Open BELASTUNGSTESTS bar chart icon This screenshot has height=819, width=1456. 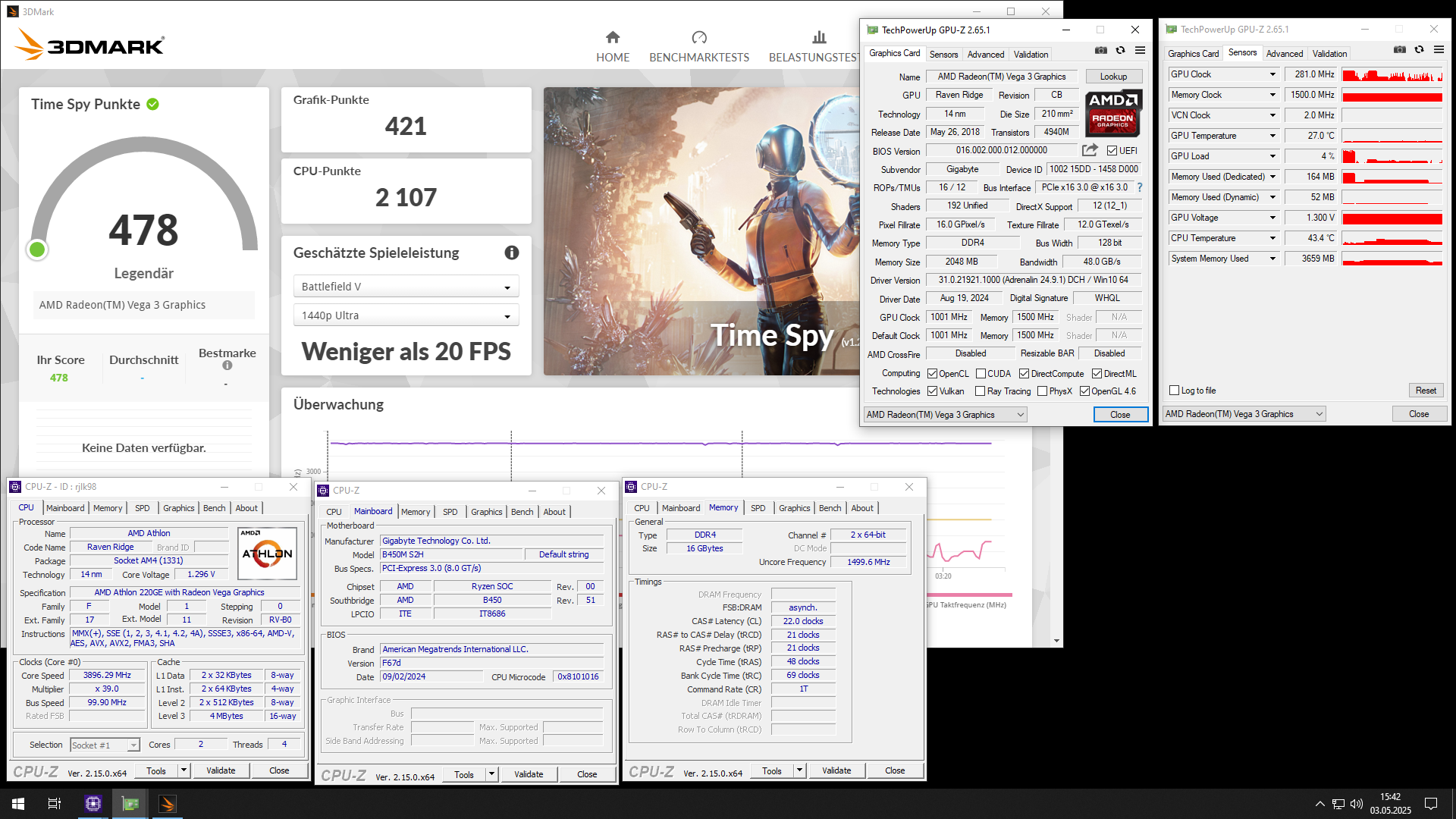819,37
